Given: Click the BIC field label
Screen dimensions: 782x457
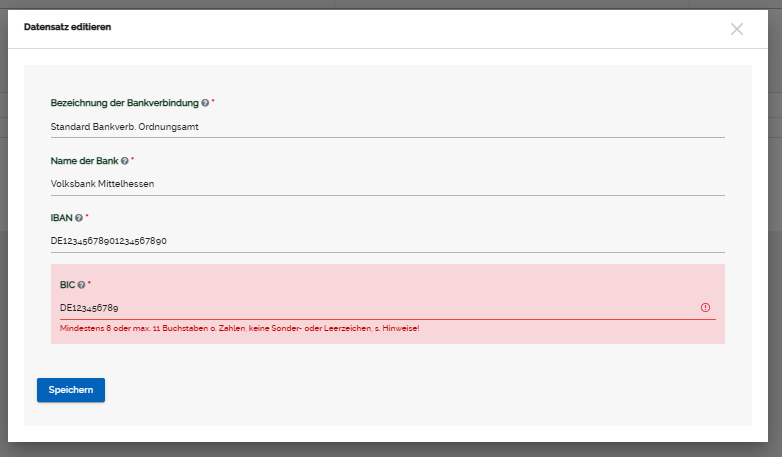Looking at the screenshot, I should tap(67, 285).
